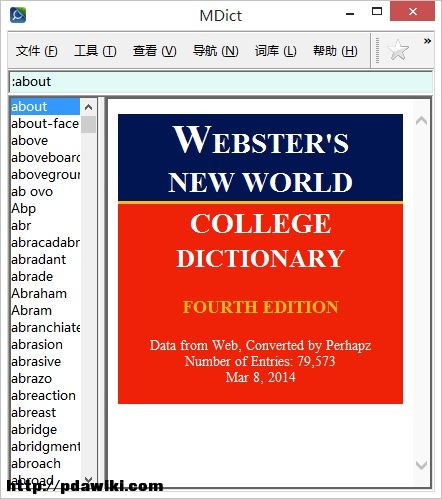Click the search input field containing :about
Screen dimensions: 442x499
tap(221, 82)
